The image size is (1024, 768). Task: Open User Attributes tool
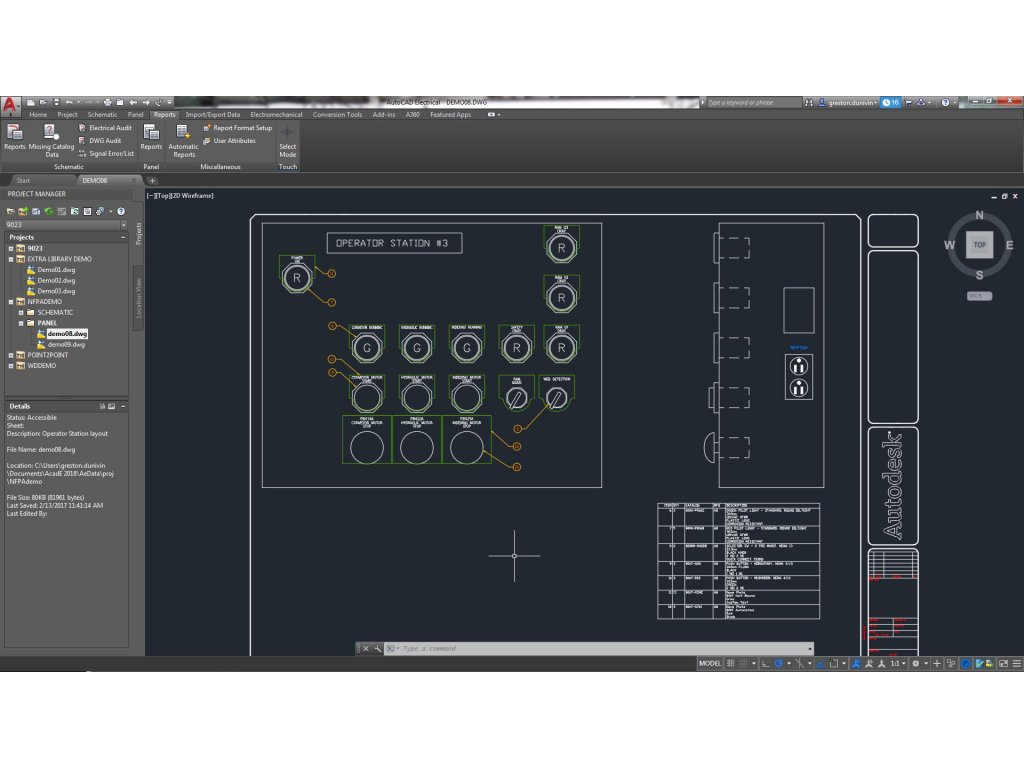coord(229,140)
